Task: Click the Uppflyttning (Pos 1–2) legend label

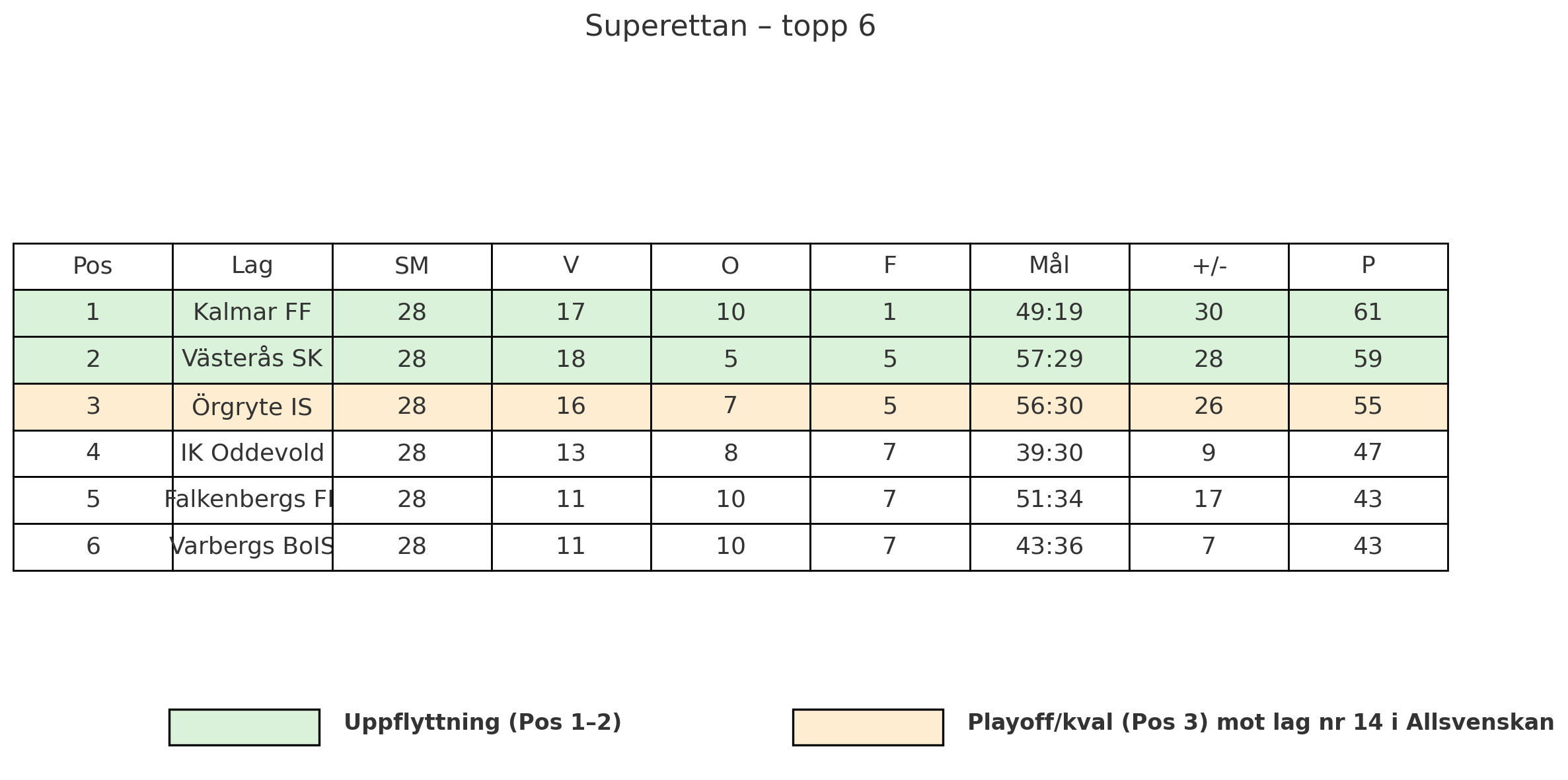Action: tap(482, 722)
